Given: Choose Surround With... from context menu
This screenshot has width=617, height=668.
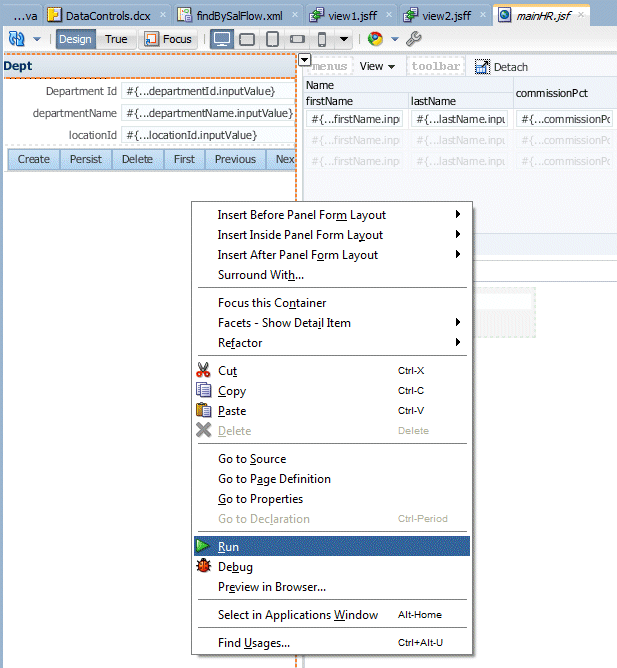Looking at the screenshot, I should coord(332,275).
